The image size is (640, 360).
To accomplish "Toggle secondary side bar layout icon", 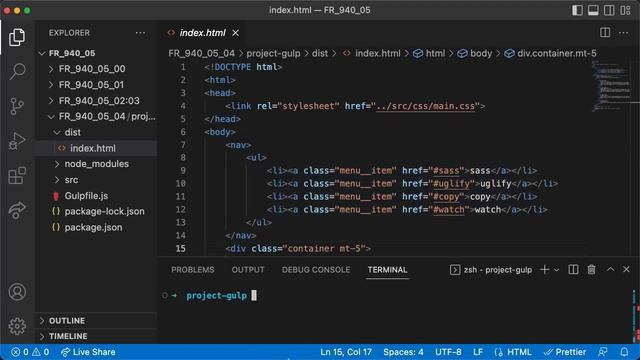I will coord(609,10).
